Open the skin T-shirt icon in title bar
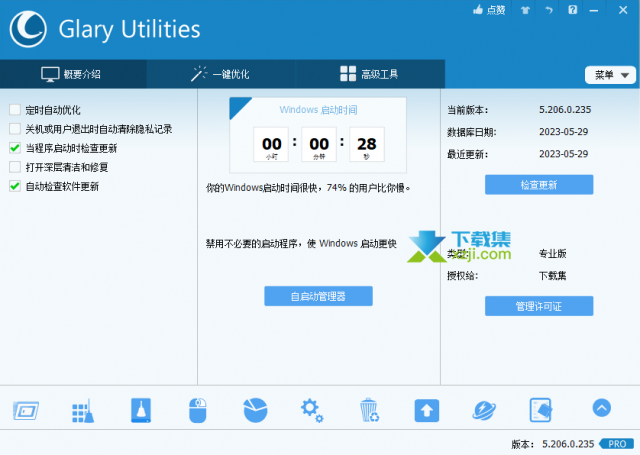Image resolution: width=640 pixels, height=455 pixels. pos(525,10)
